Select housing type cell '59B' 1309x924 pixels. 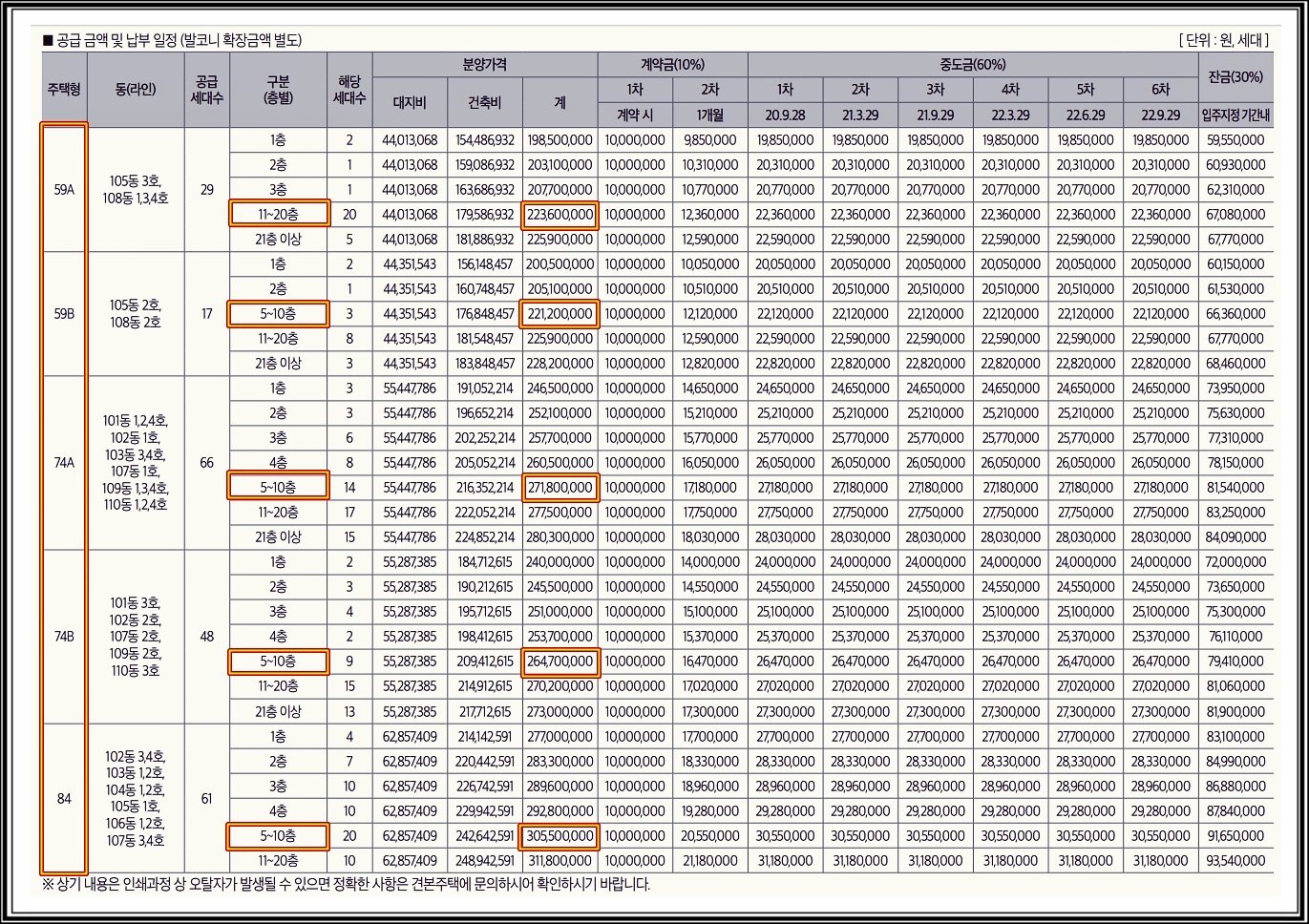tap(64, 313)
